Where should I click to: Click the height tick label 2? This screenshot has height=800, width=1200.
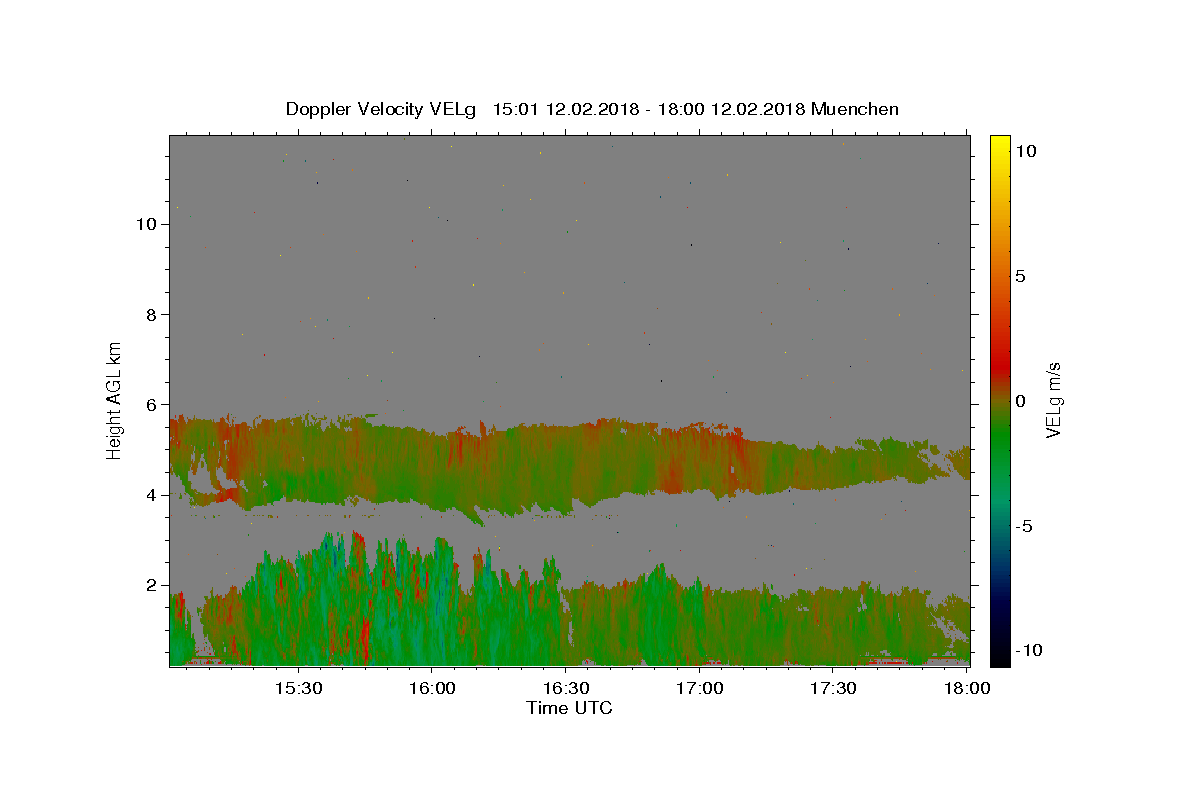pos(152,585)
